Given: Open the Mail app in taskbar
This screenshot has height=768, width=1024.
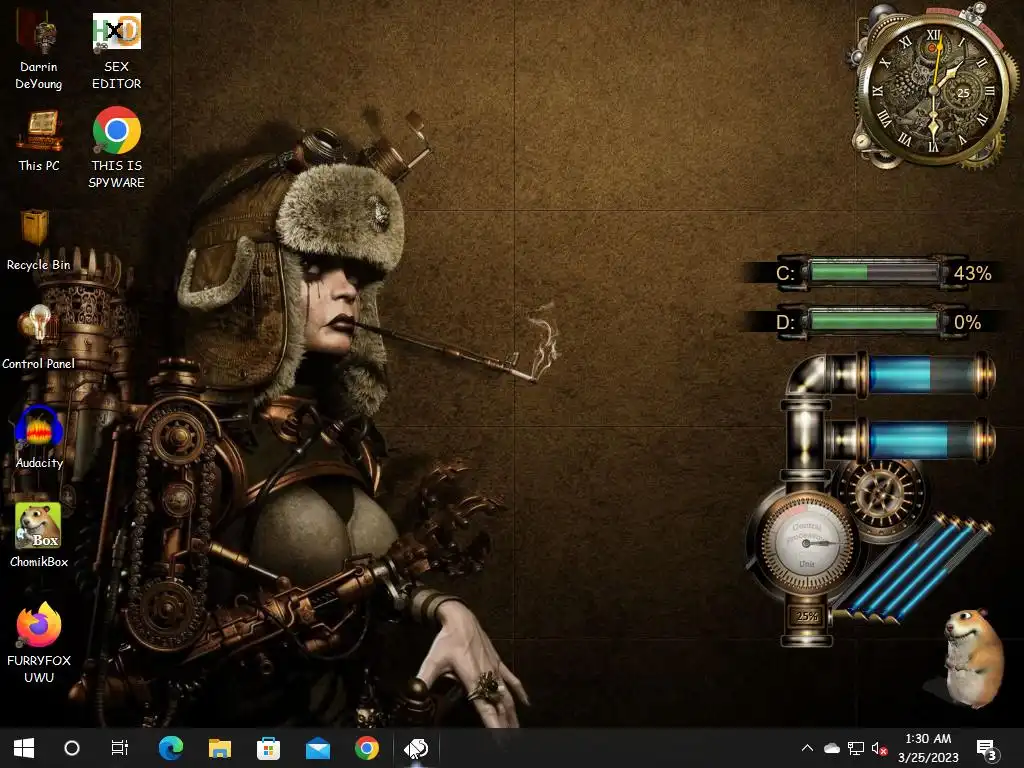Looking at the screenshot, I should [317, 748].
